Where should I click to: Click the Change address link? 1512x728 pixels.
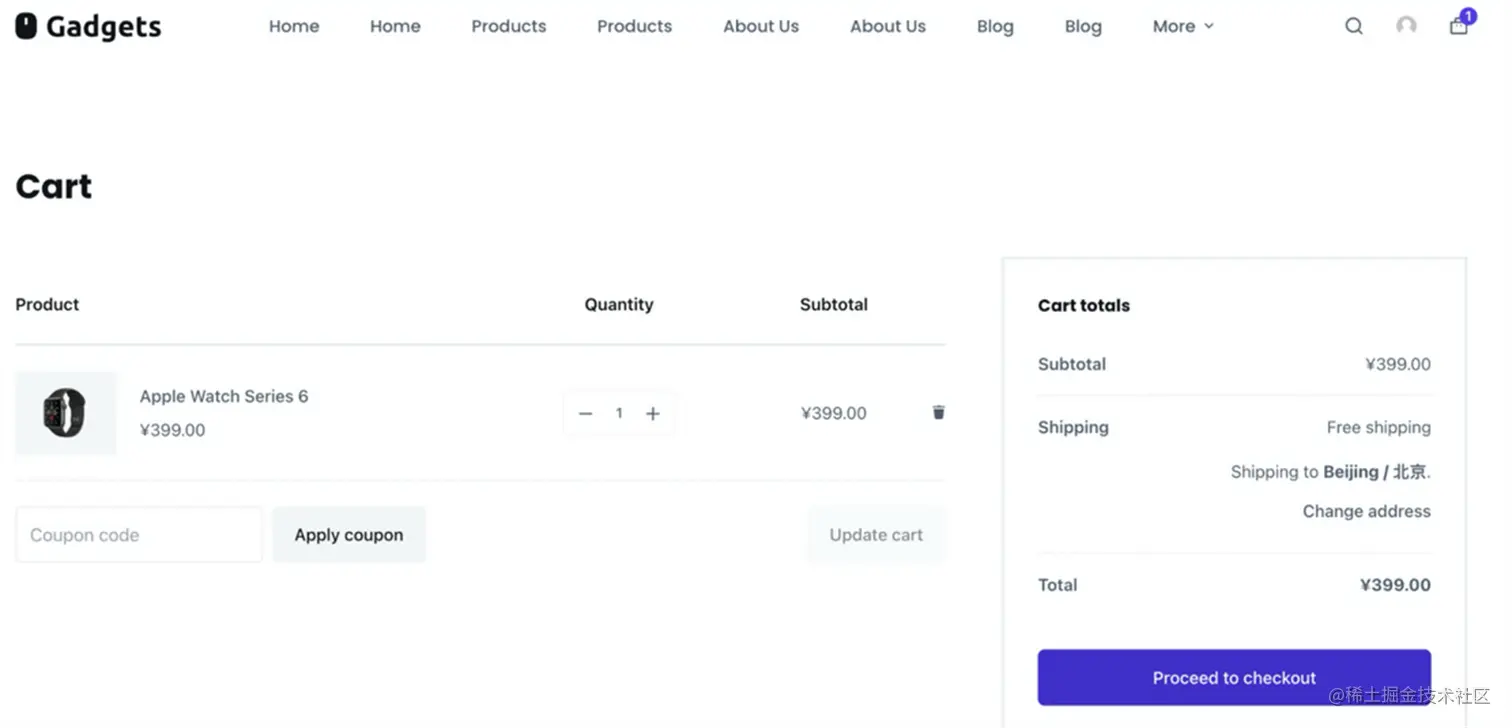(x=1366, y=511)
